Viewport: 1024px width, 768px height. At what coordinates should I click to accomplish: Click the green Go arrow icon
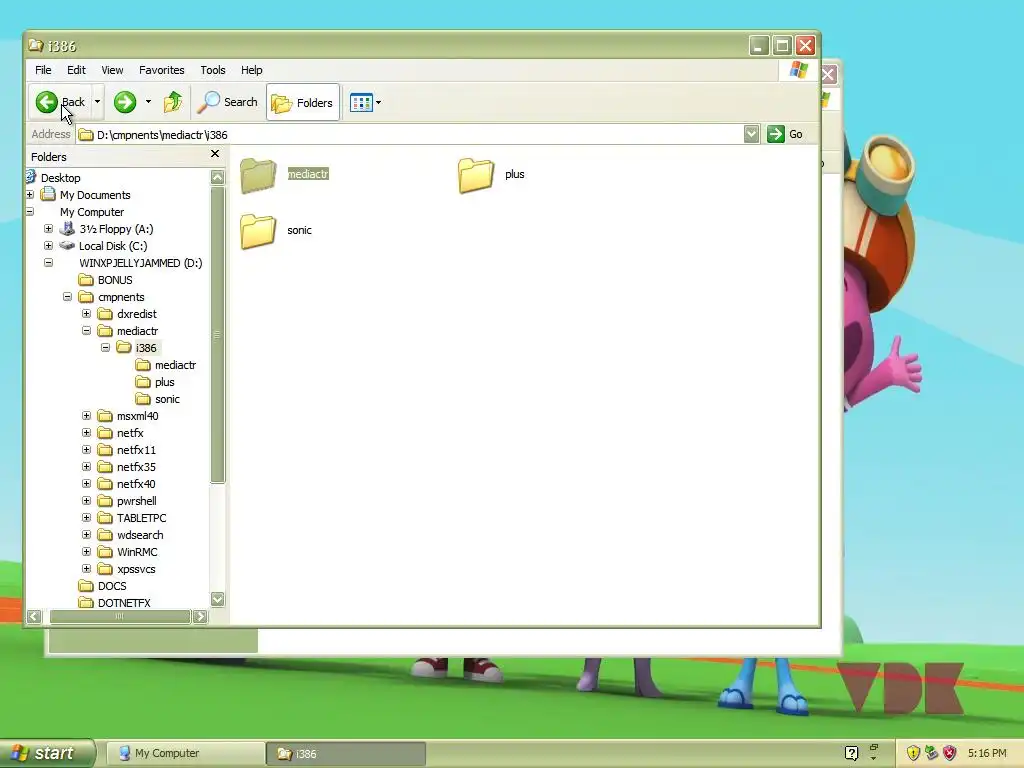click(775, 134)
